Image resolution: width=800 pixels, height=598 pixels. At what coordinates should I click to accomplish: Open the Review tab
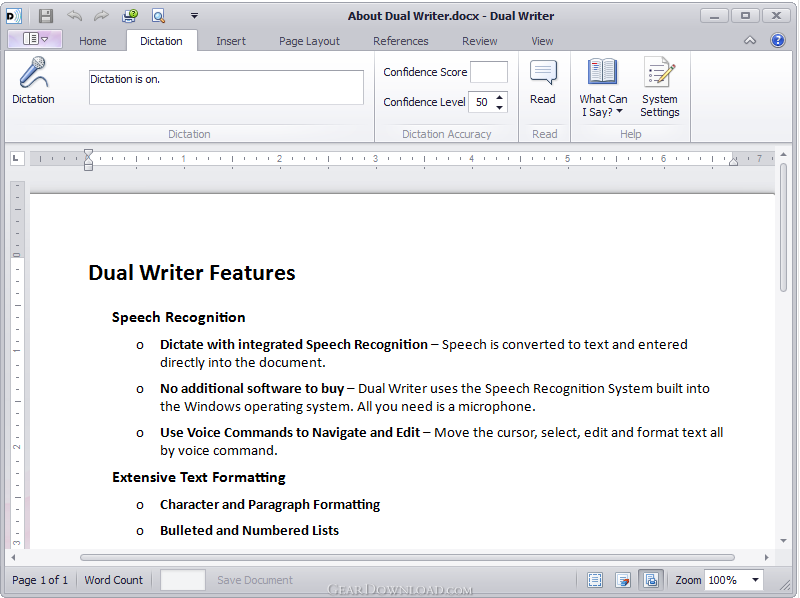(480, 41)
